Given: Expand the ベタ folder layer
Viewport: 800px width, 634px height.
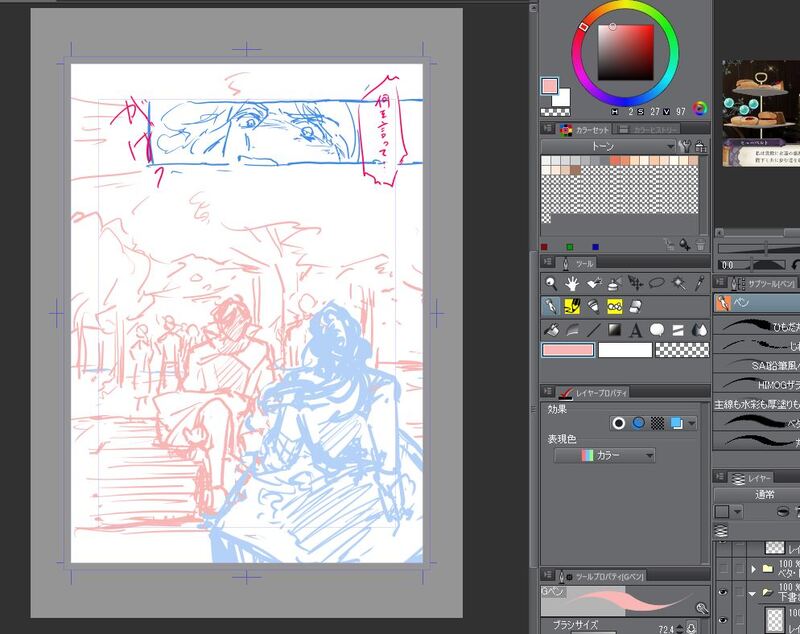Looking at the screenshot, I should pos(754,569).
